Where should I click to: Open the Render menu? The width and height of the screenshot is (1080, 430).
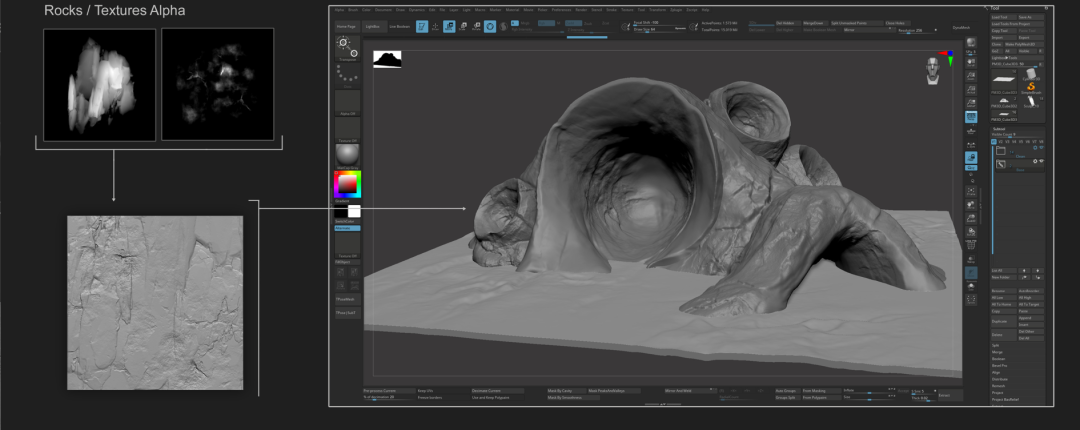click(x=581, y=10)
